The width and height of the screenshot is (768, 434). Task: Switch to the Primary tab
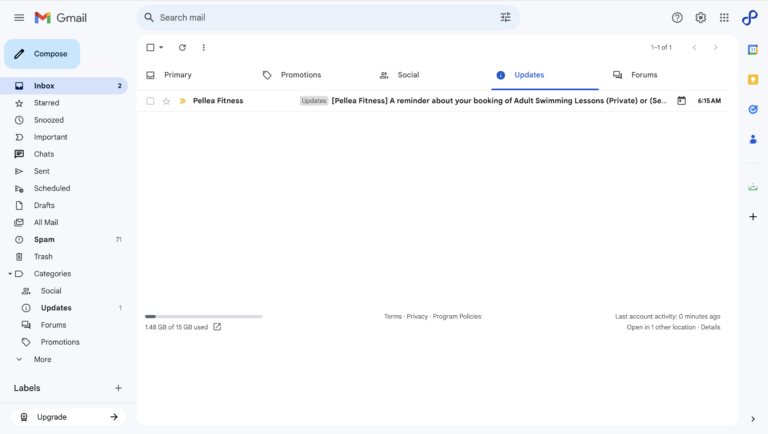178,75
